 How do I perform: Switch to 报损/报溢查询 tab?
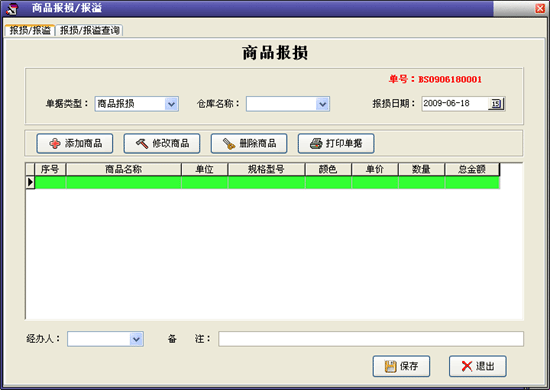(x=89, y=31)
